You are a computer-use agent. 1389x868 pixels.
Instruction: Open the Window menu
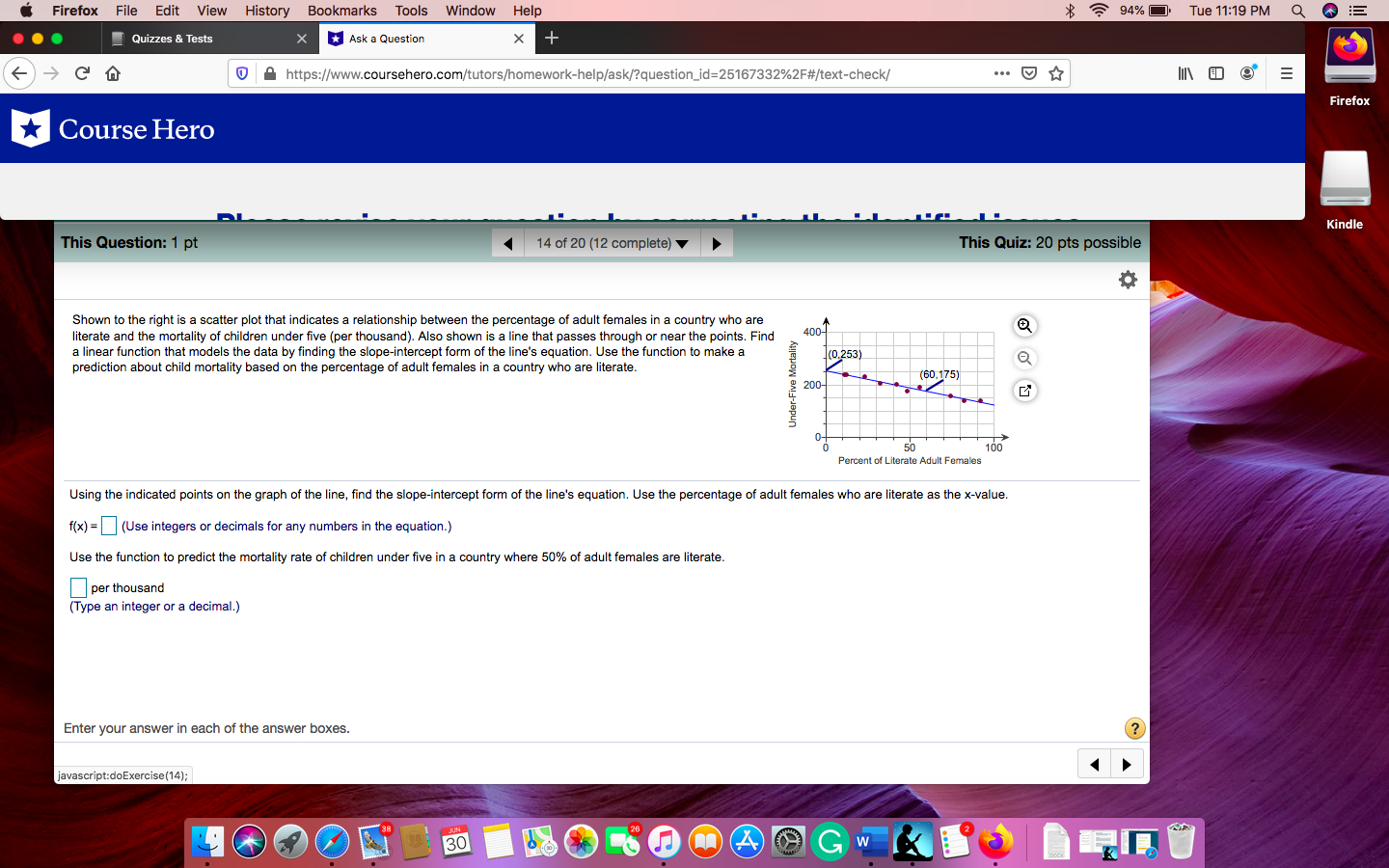click(x=471, y=11)
